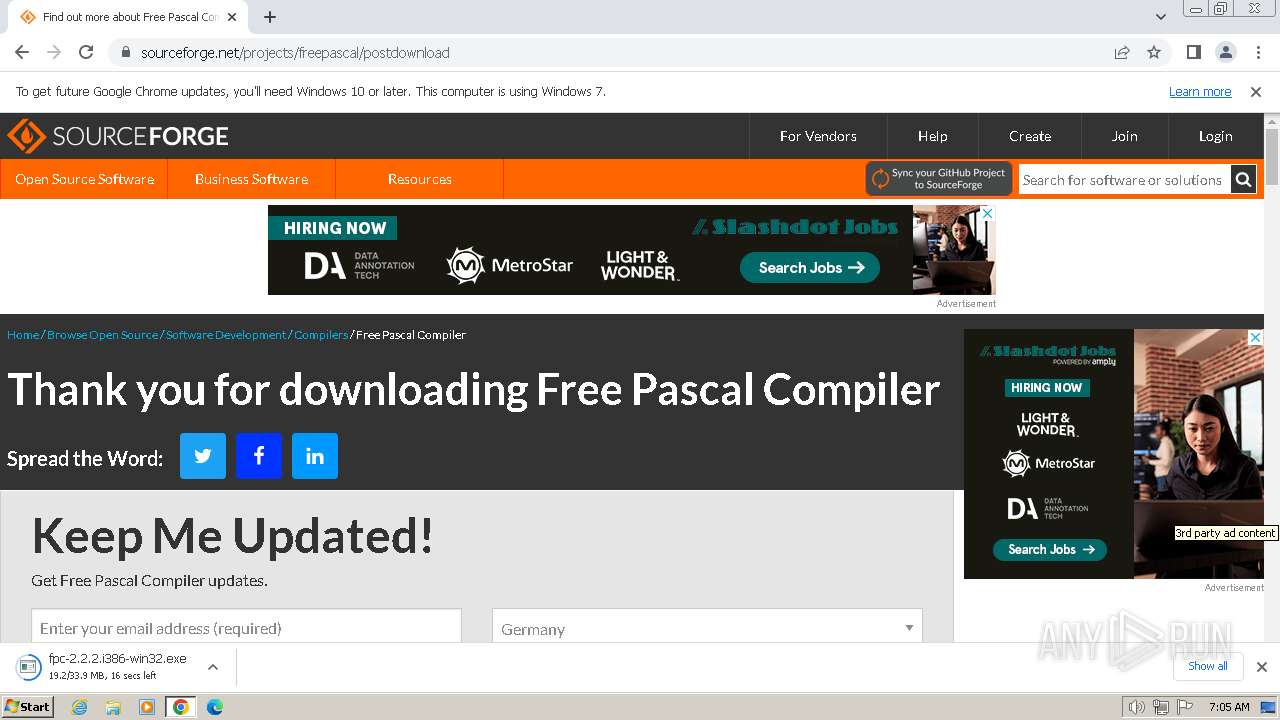
Task: Close the downloads bar
Action: 1261,667
